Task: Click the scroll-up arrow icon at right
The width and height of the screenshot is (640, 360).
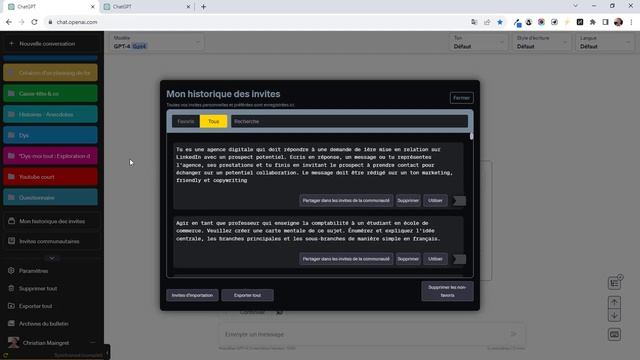Action: (614, 302)
